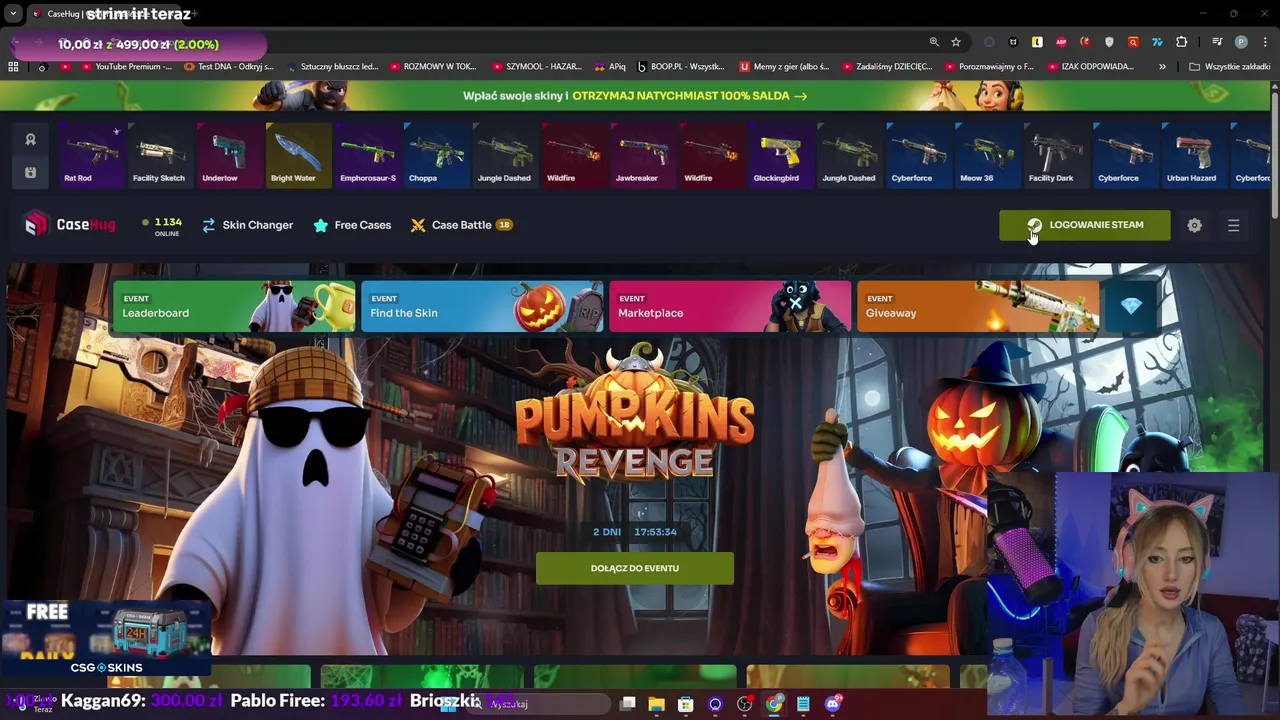1280x720 pixels.
Task: Open Chrome extensions puzzle icon
Action: [x=1181, y=42]
